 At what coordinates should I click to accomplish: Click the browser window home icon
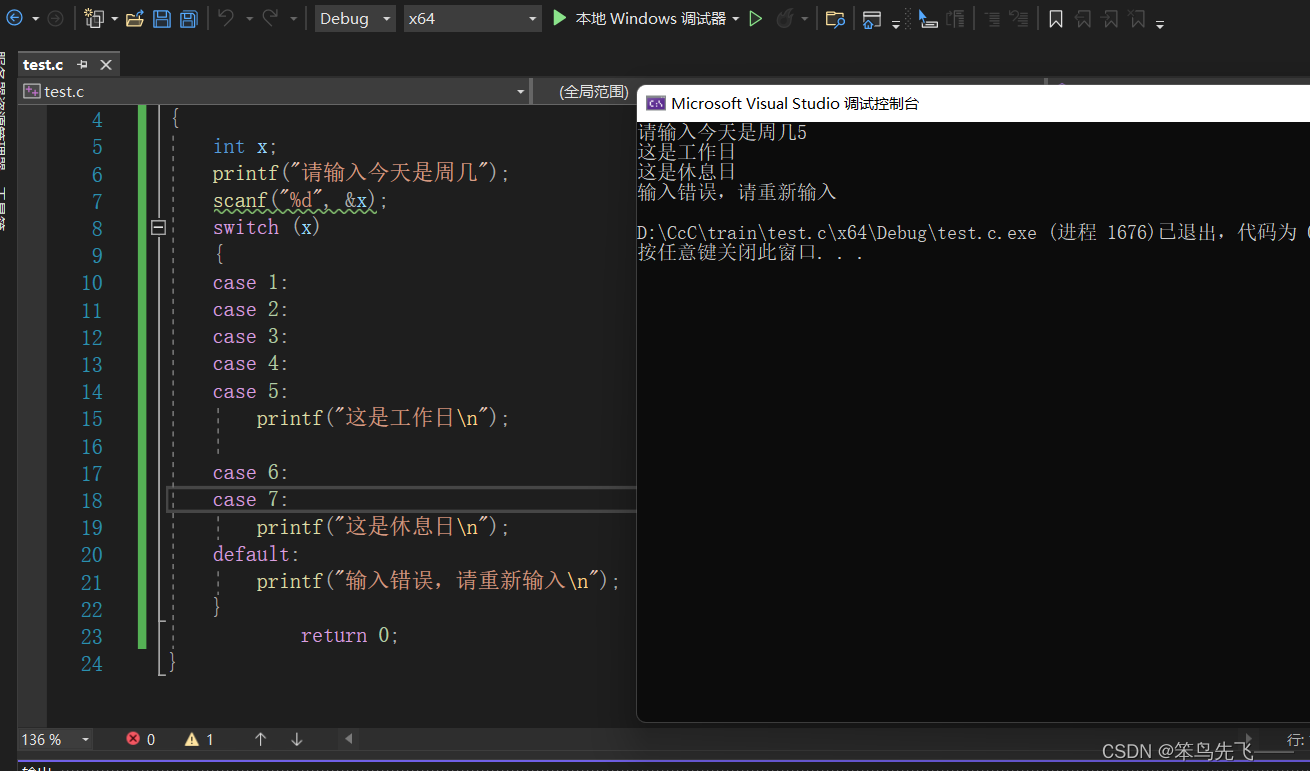[872, 18]
